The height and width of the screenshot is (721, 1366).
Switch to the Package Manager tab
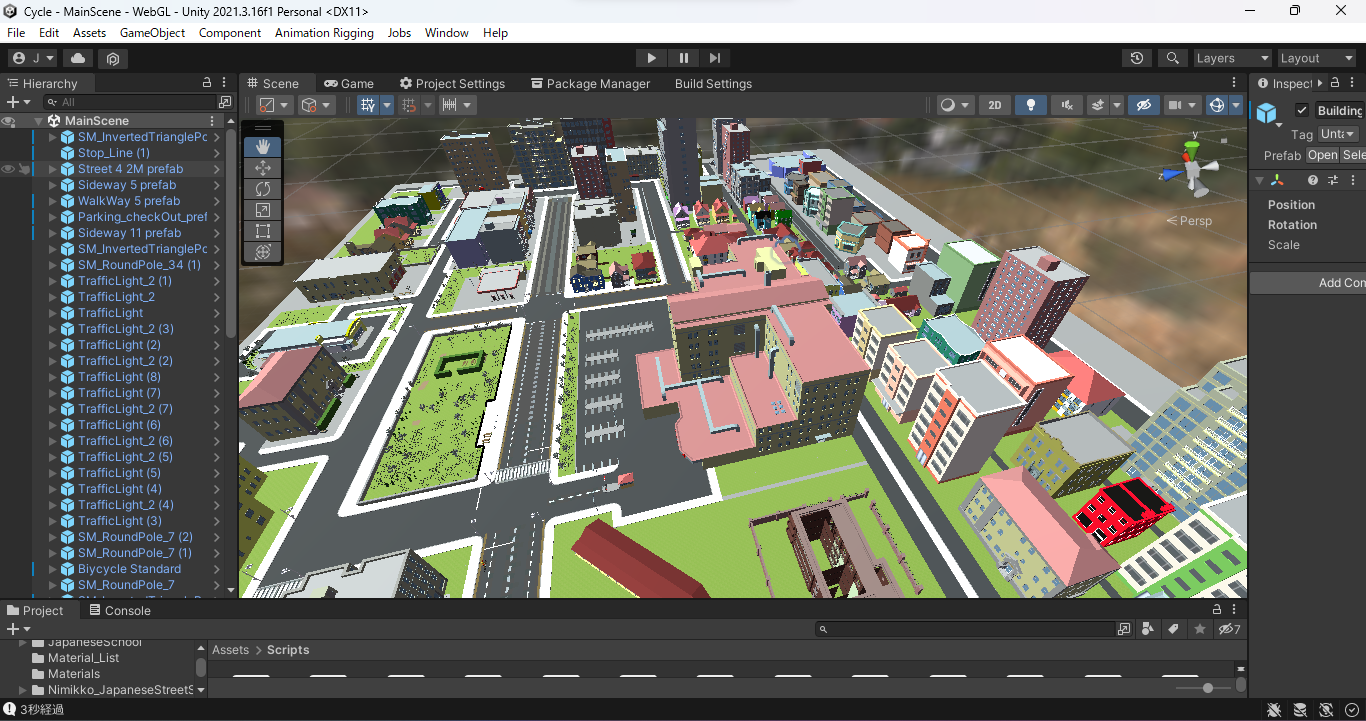590,84
